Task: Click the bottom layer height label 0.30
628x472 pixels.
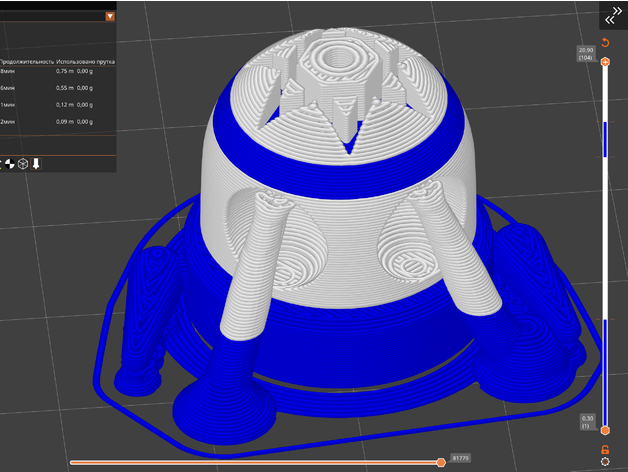Action: pos(588,422)
